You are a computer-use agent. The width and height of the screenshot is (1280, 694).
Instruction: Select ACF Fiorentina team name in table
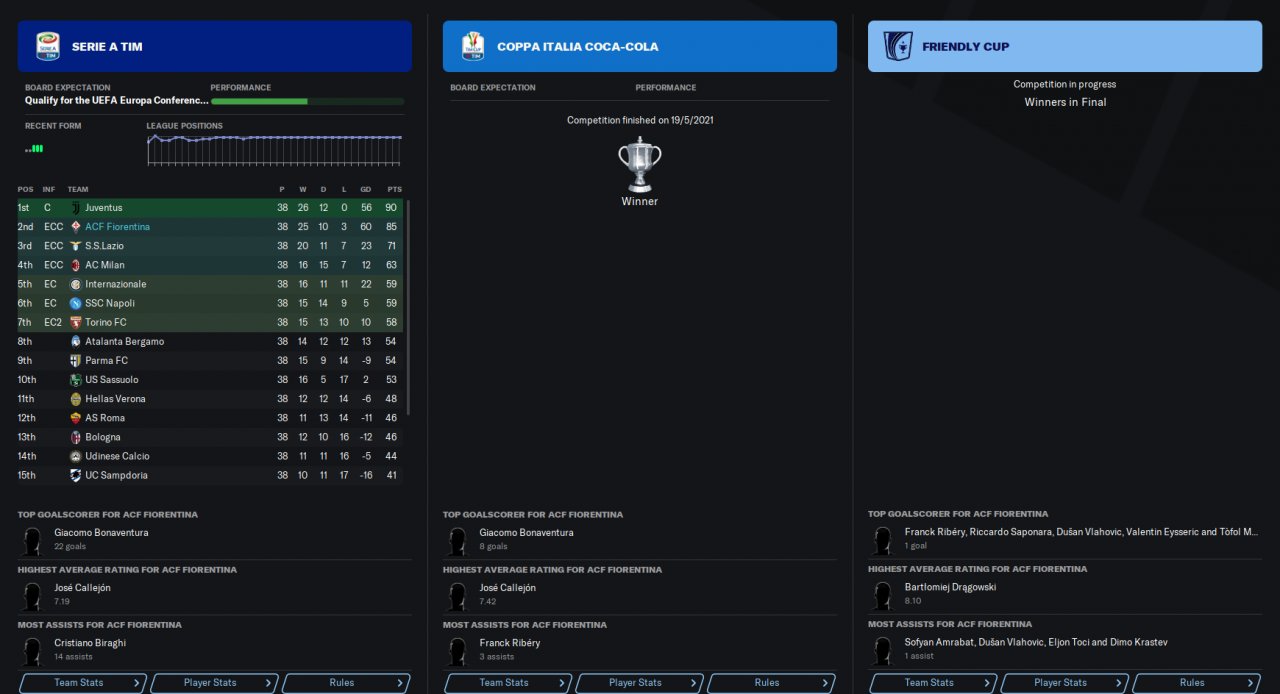(117, 227)
